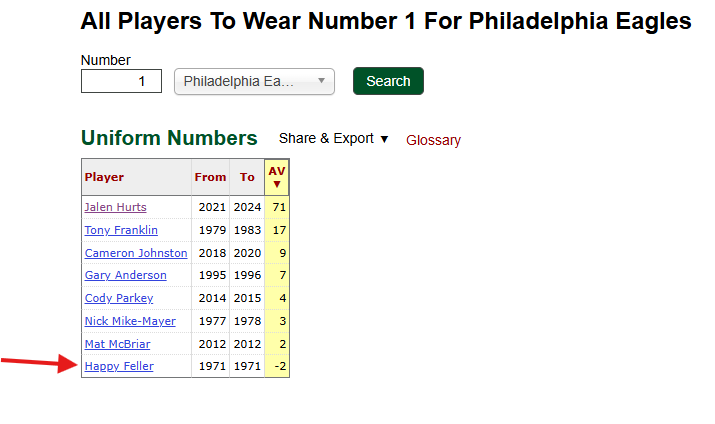The image size is (715, 424).
Task: Open the Philadelphia Eagles team dropdown
Action: tap(254, 81)
